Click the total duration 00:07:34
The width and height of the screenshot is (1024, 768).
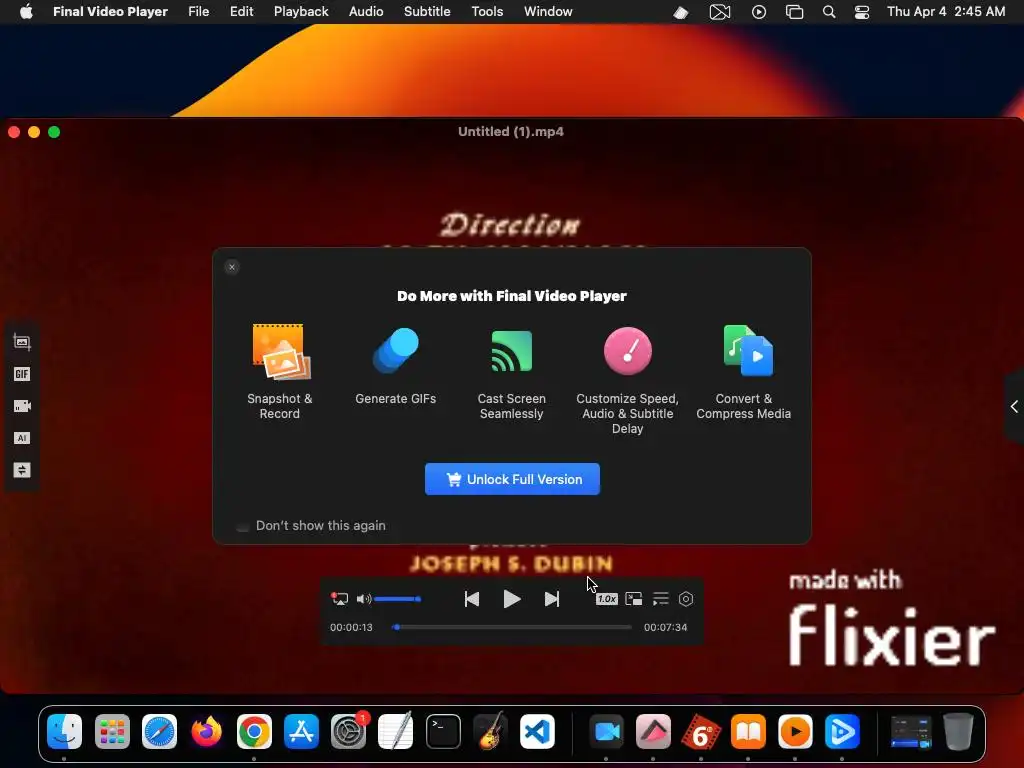pyautogui.click(x=665, y=627)
